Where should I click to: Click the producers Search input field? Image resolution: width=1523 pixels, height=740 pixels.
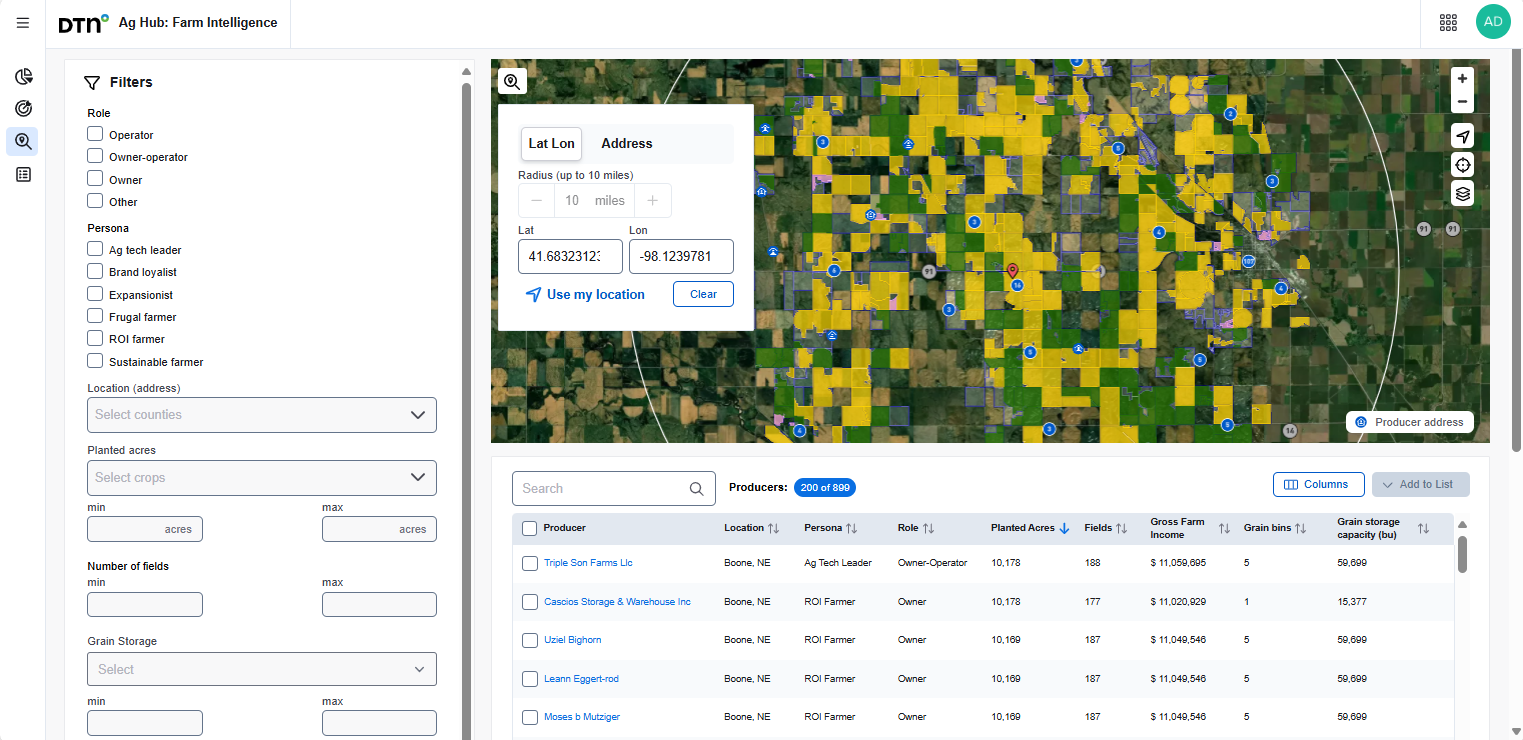pyautogui.click(x=602, y=489)
